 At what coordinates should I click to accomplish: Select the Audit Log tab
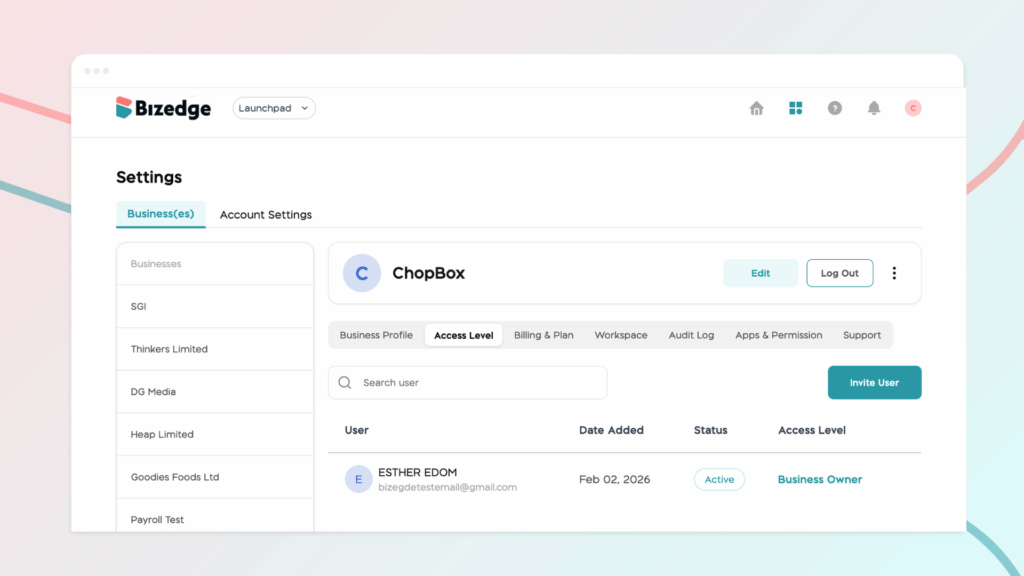(691, 335)
